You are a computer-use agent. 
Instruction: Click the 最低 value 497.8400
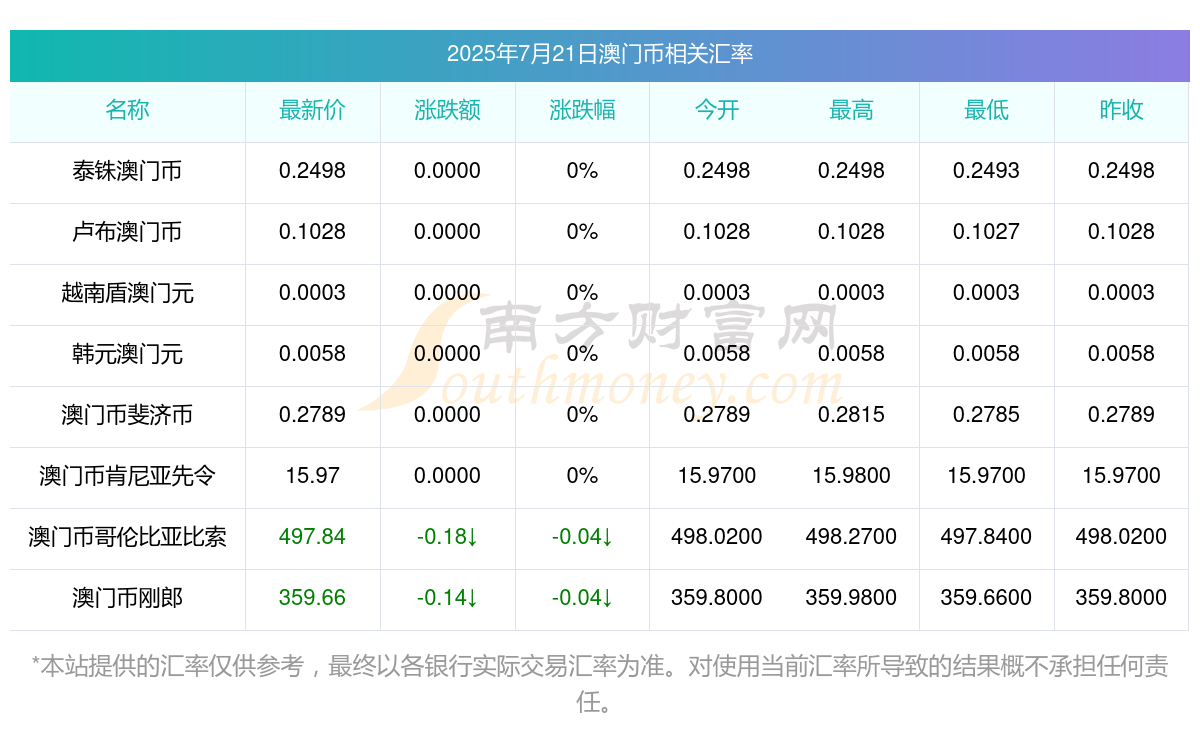(x=986, y=537)
